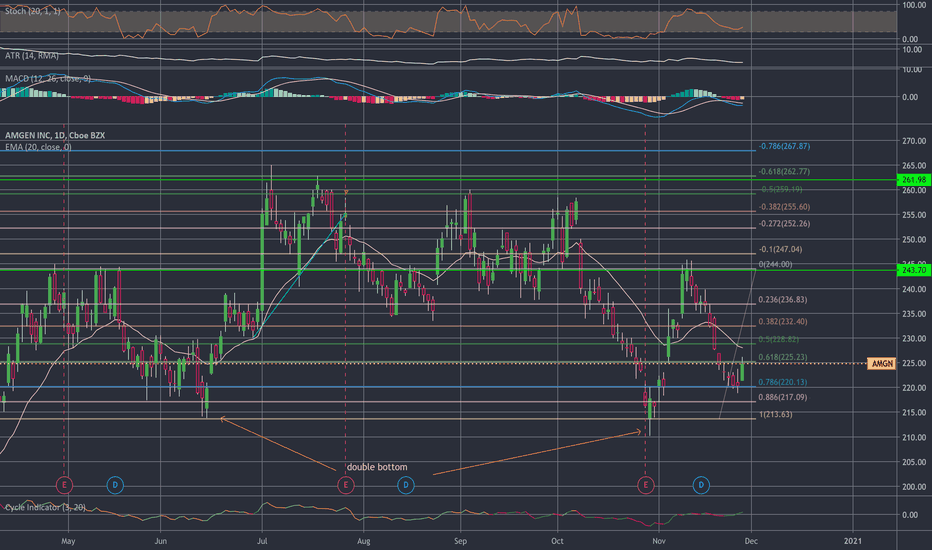
Task: Select the ATR (14, RMA) indicator label
Action: [x=32, y=55]
